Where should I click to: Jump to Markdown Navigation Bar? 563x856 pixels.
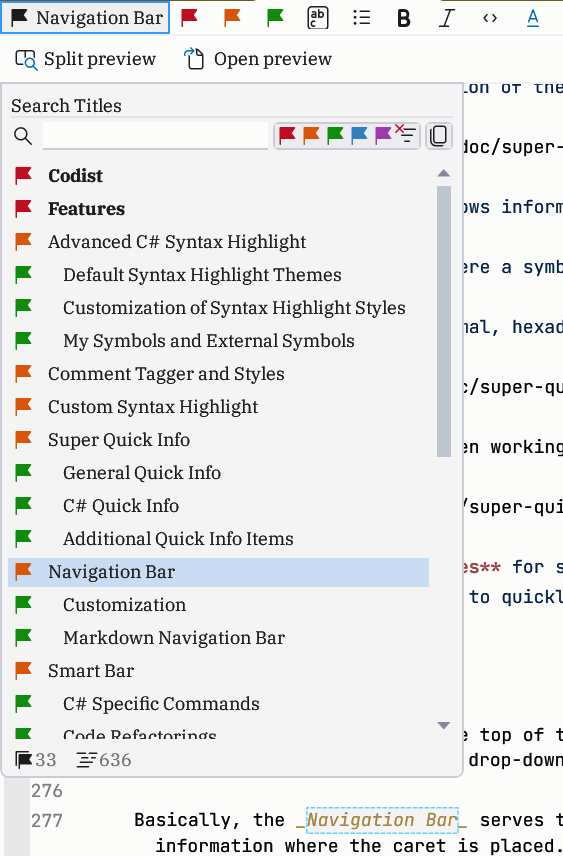point(218,638)
